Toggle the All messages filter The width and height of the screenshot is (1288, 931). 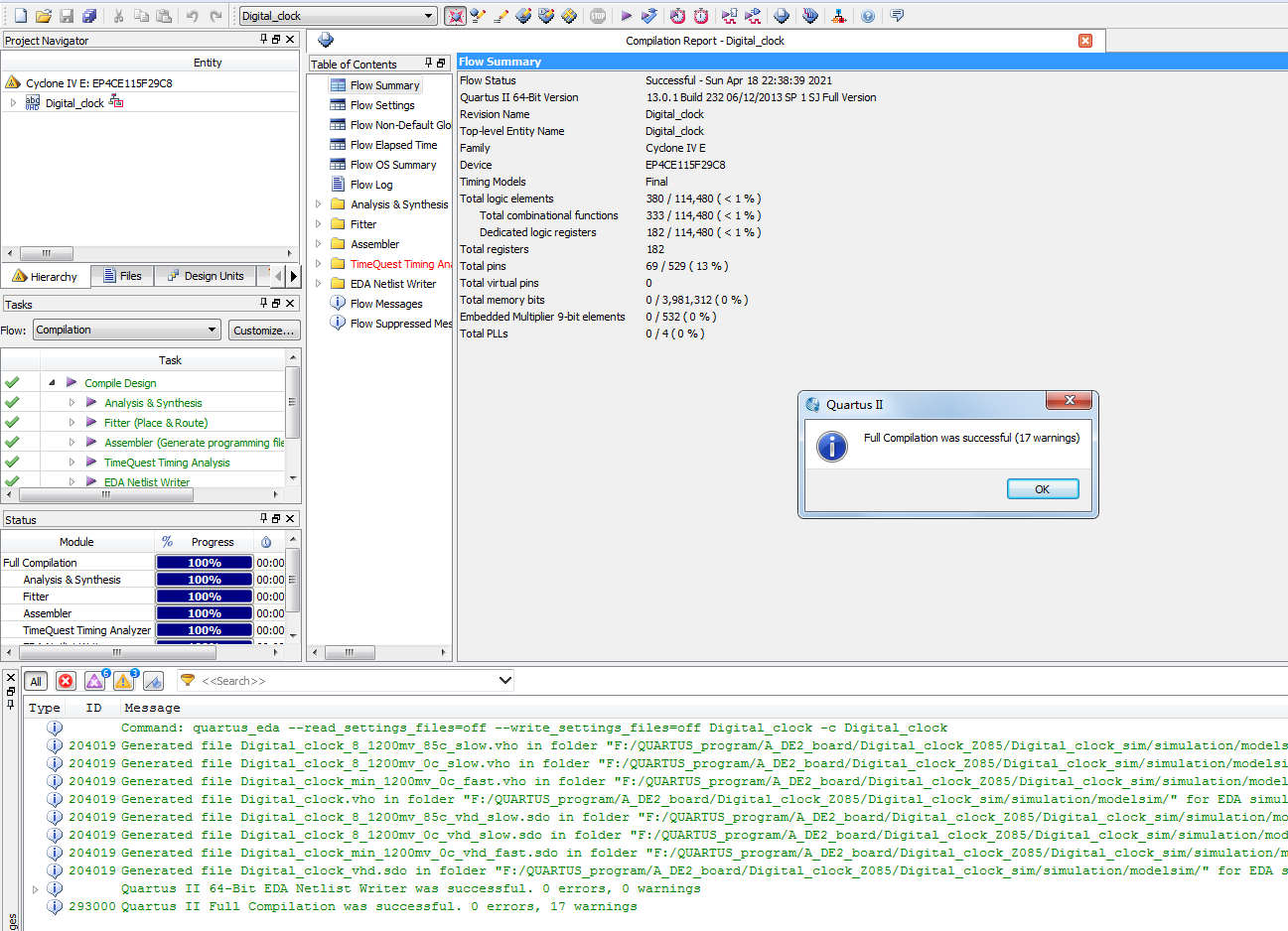(36, 681)
